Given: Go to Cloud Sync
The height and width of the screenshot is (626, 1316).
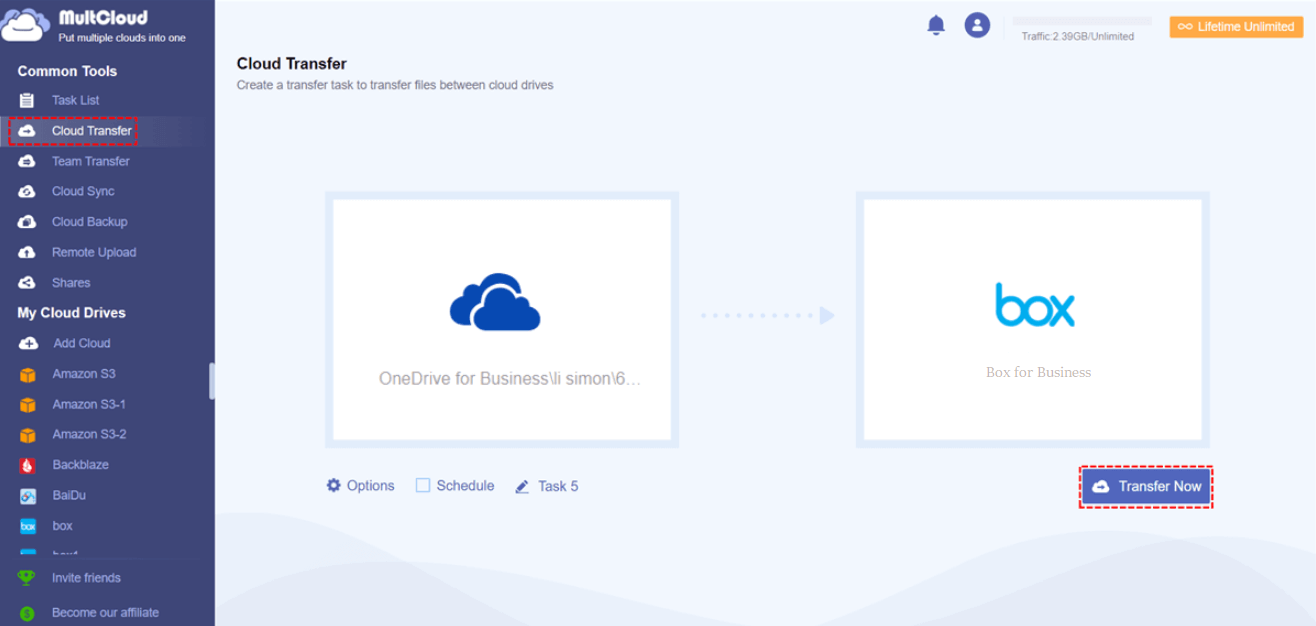Looking at the screenshot, I should pyautogui.click(x=83, y=191).
